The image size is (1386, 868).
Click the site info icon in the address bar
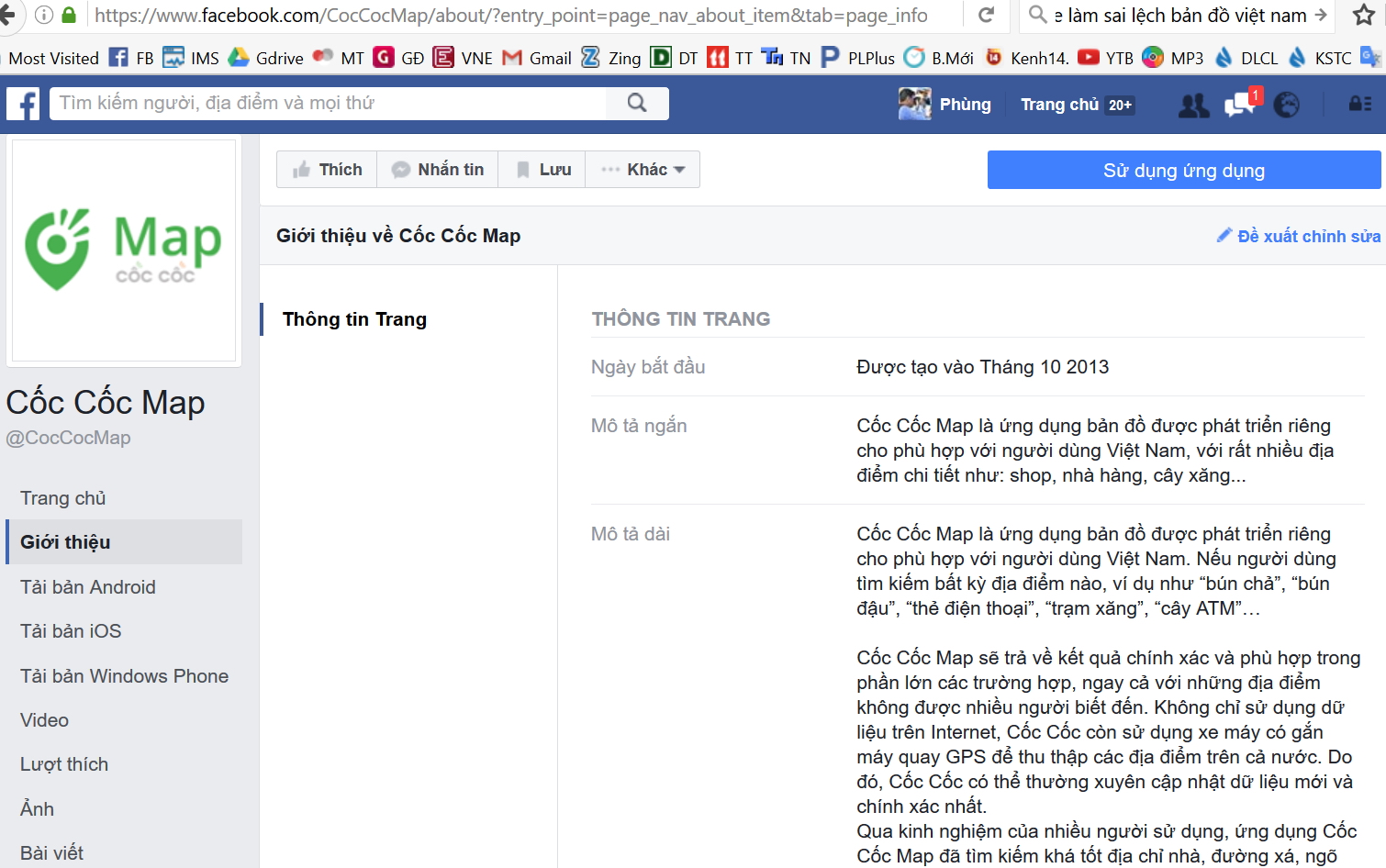point(44,16)
